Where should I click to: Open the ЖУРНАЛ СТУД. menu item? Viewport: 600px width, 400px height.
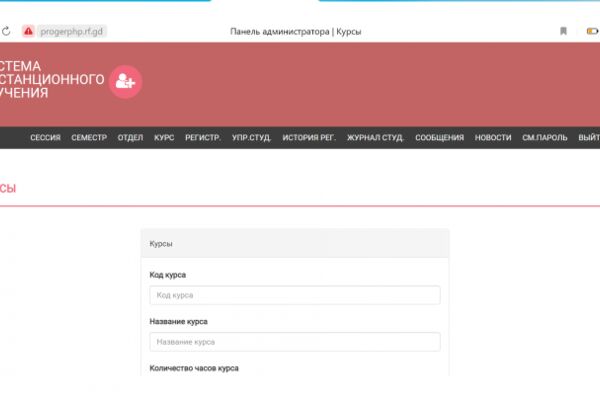coord(375,137)
